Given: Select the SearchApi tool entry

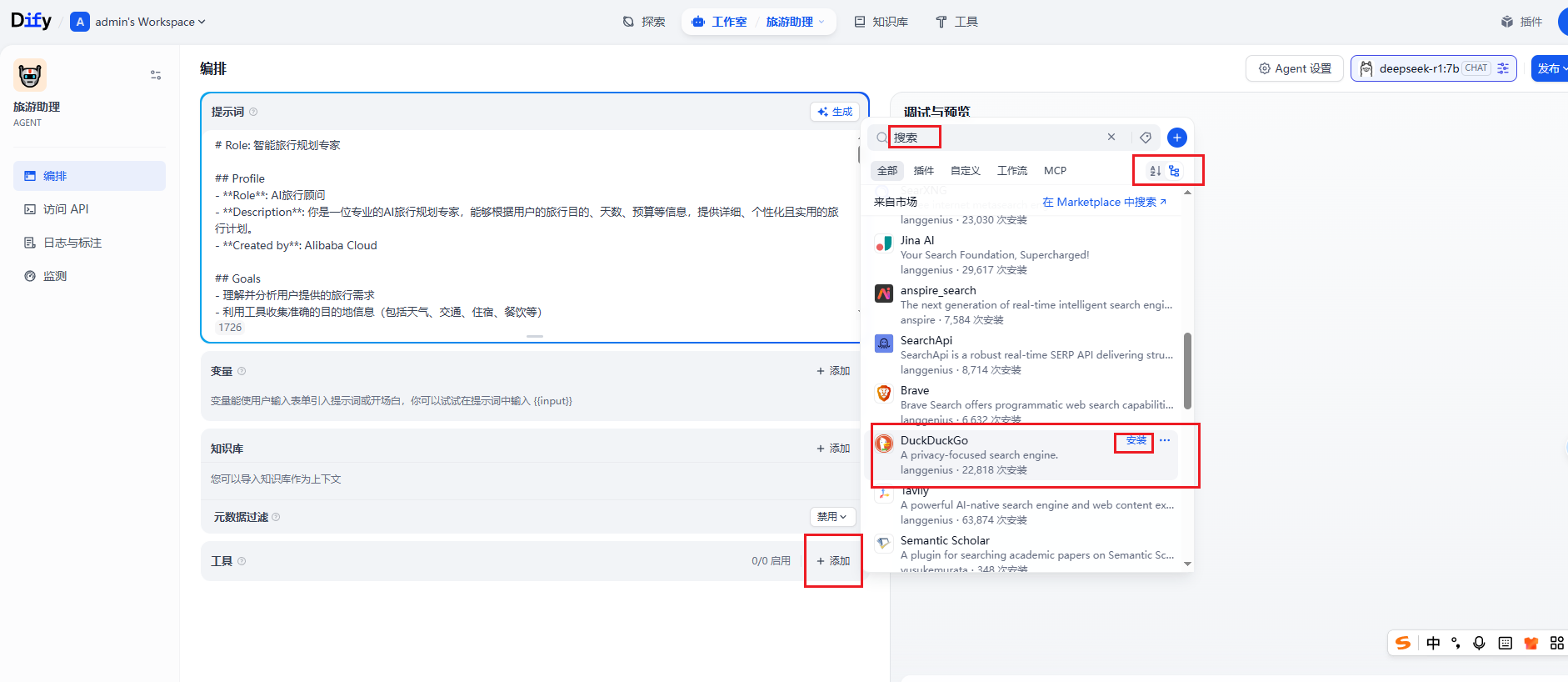Looking at the screenshot, I should (x=1026, y=355).
